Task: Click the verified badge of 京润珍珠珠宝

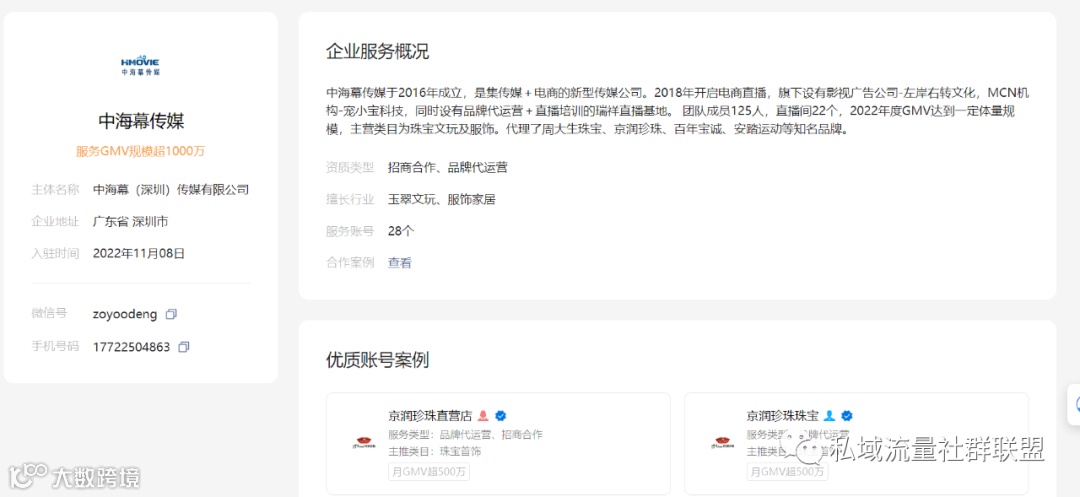Action: tap(847, 415)
